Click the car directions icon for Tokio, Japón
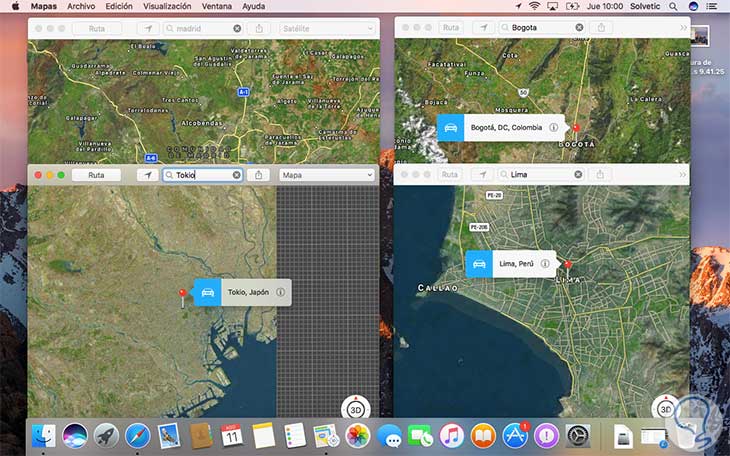Screen dimensions: 730x456 (x=208, y=292)
